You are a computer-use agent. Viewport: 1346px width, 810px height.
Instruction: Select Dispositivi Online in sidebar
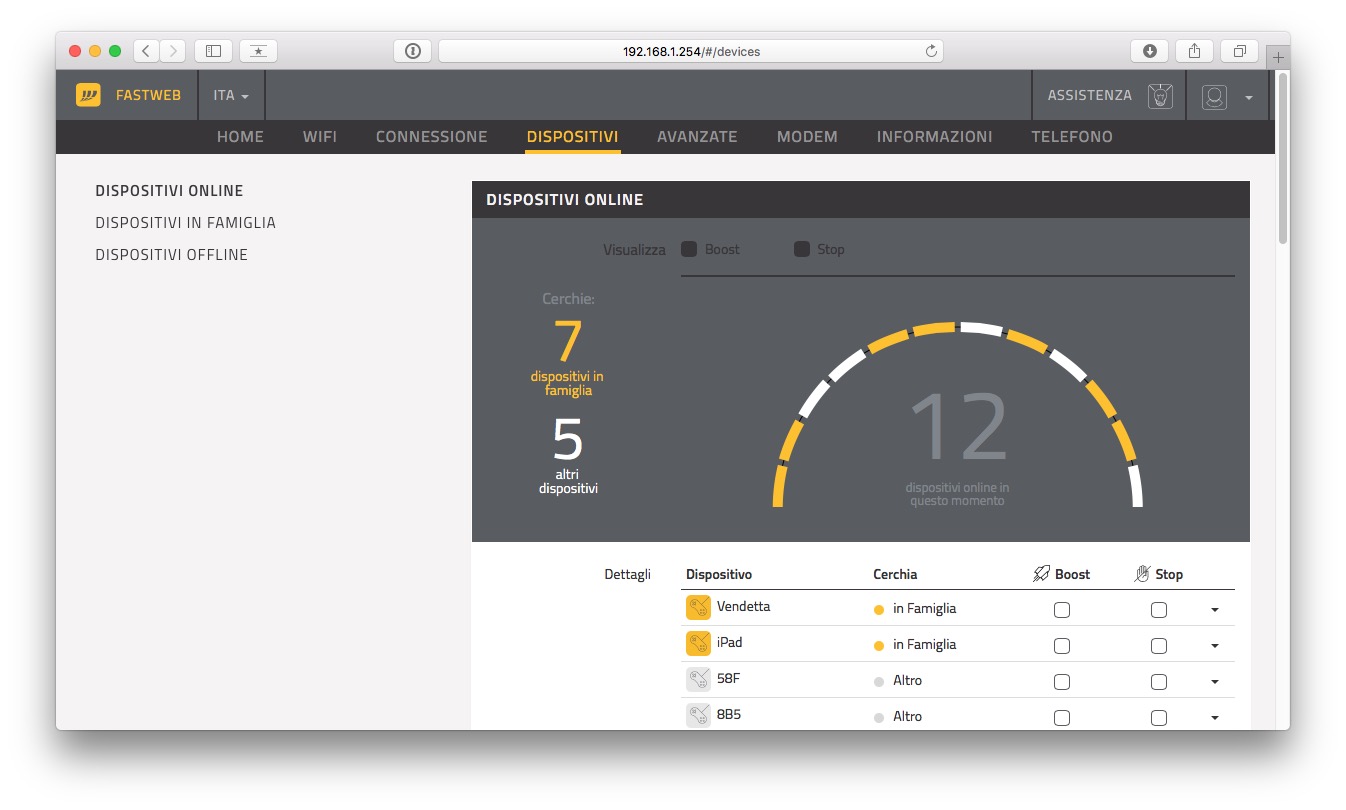coord(169,191)
